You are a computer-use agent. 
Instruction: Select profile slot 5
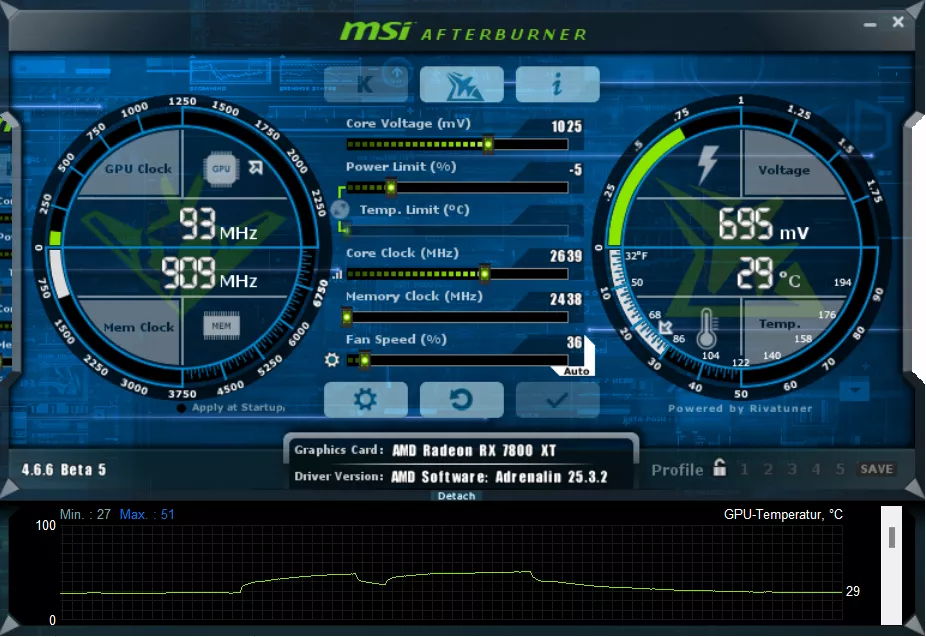840,469
